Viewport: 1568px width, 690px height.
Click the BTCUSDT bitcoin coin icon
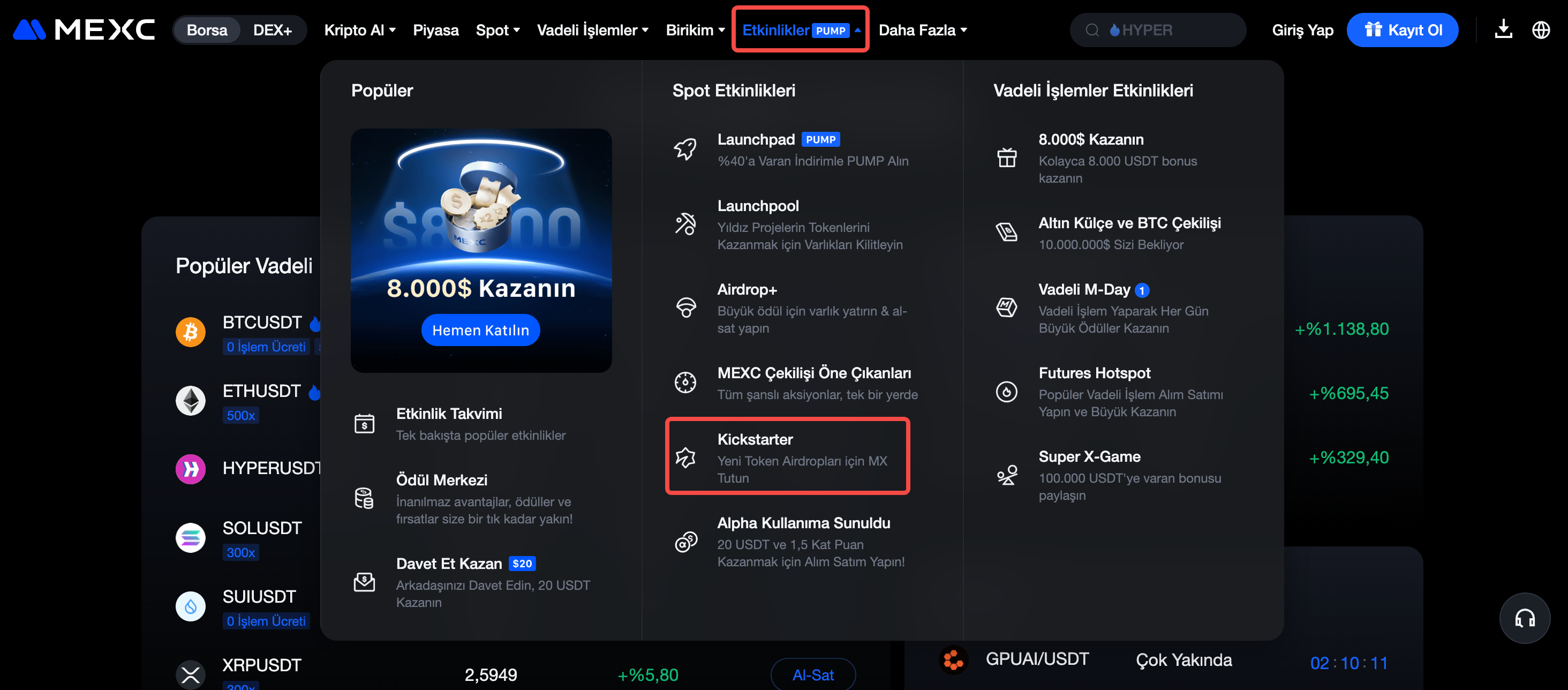(x=191, y=332)
